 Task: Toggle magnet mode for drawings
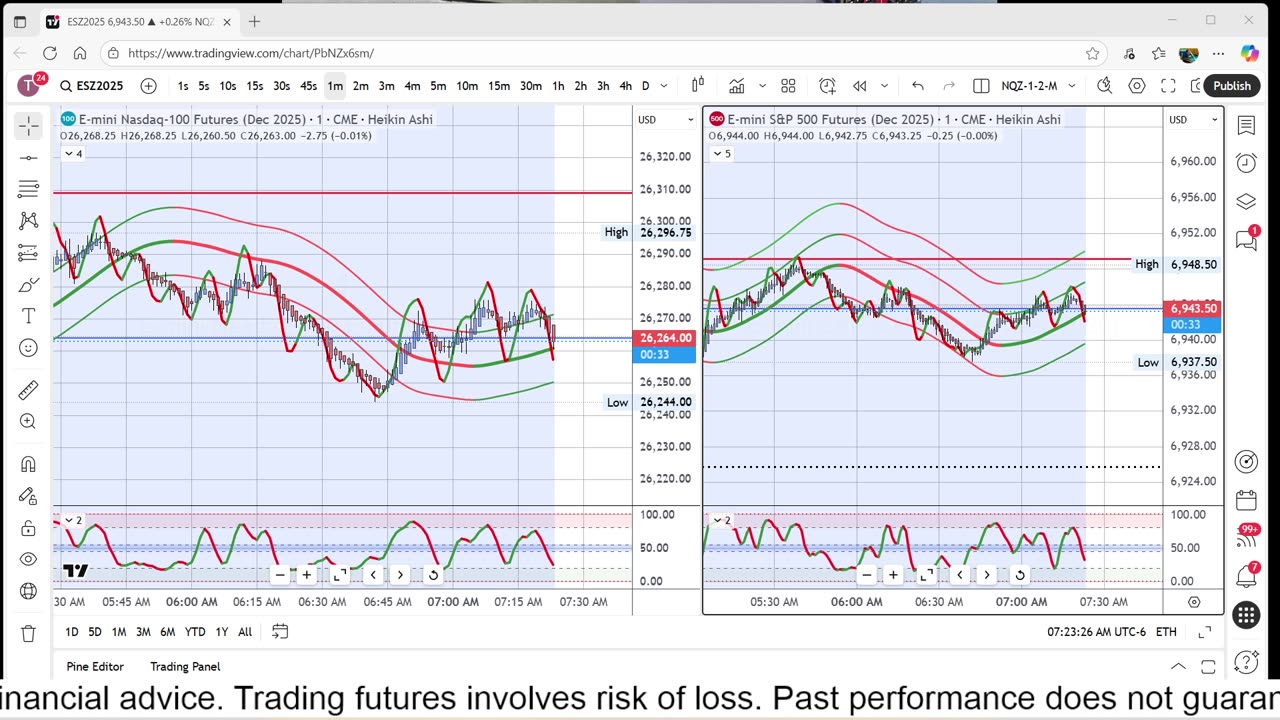tap(28, 464)
